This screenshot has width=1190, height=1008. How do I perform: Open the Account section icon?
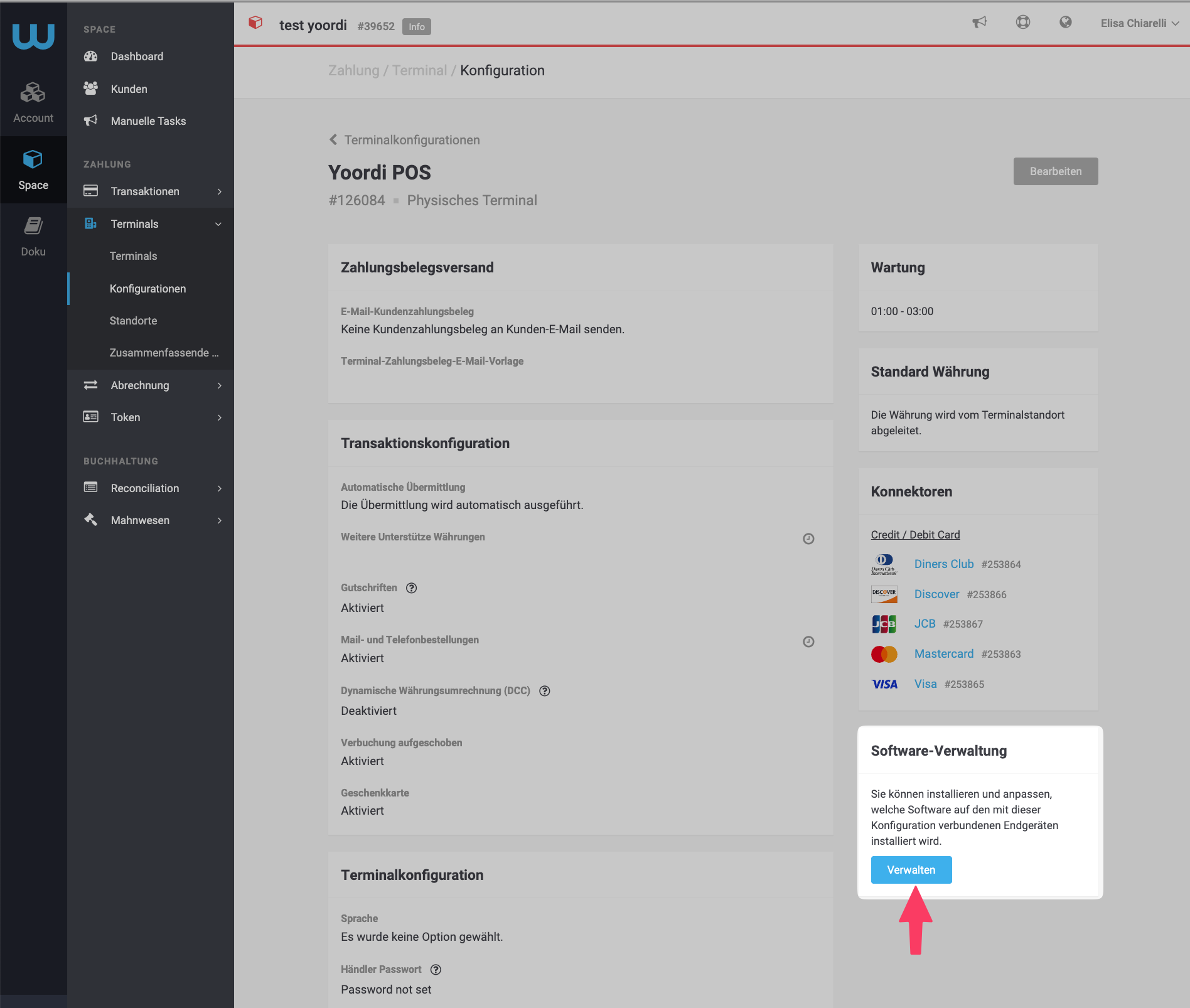[x=33, y=94]
